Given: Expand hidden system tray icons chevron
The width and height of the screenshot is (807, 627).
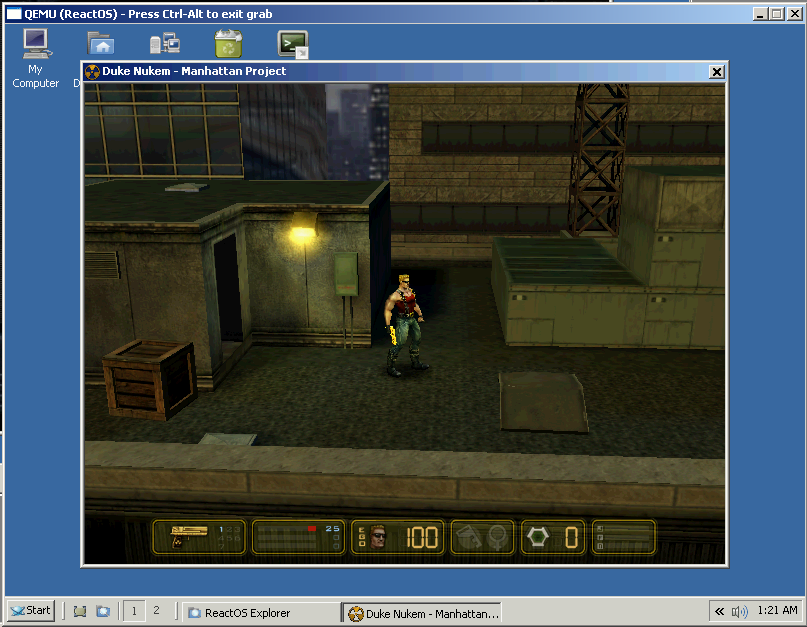Looking at the screenshot, I should 719,611.
